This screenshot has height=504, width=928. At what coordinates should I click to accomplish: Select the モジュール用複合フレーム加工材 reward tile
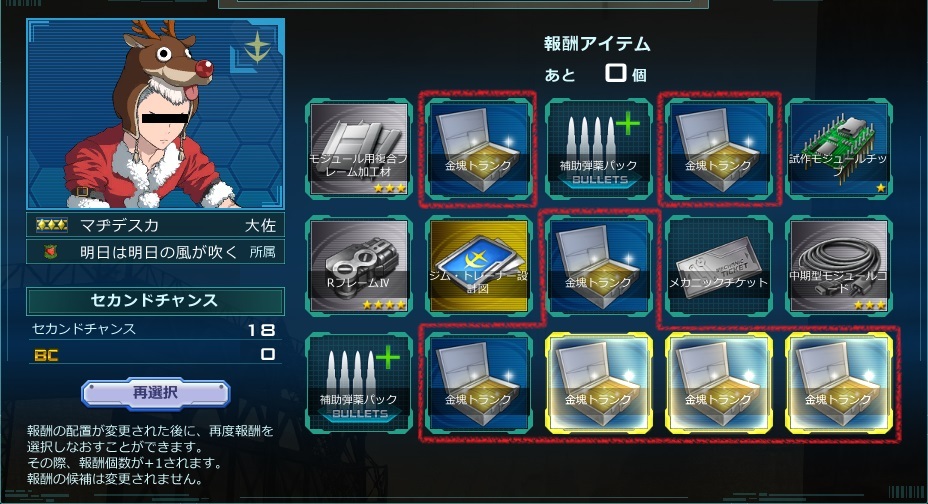coord(359,148)
